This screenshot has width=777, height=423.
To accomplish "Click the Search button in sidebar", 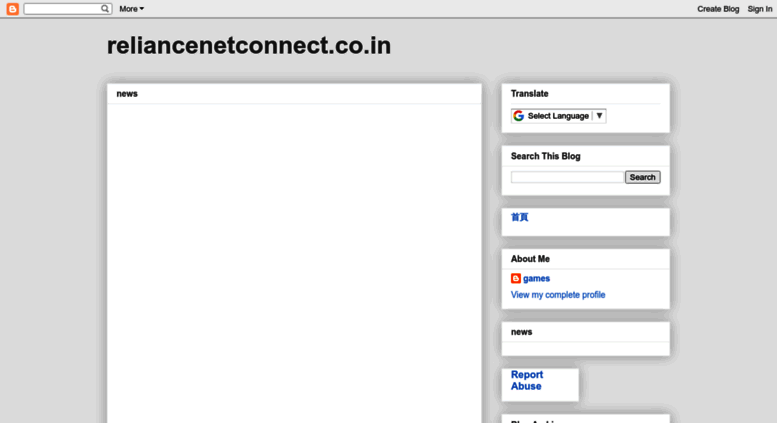I will (642, 177).
